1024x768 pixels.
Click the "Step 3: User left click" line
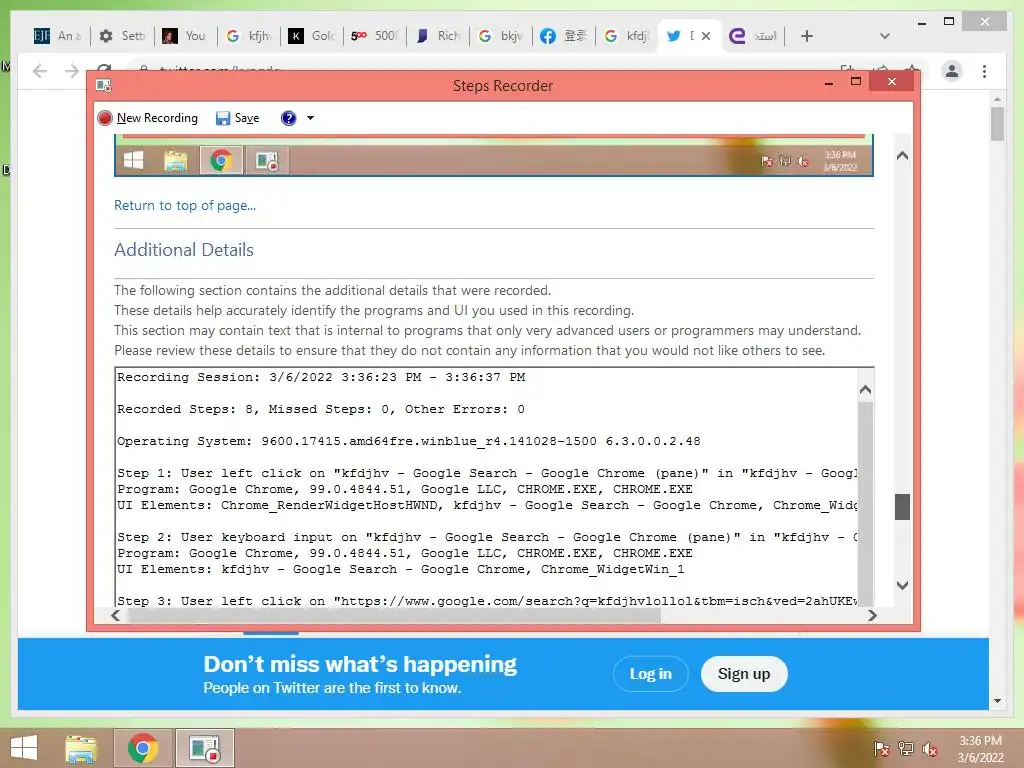point(487,601)
